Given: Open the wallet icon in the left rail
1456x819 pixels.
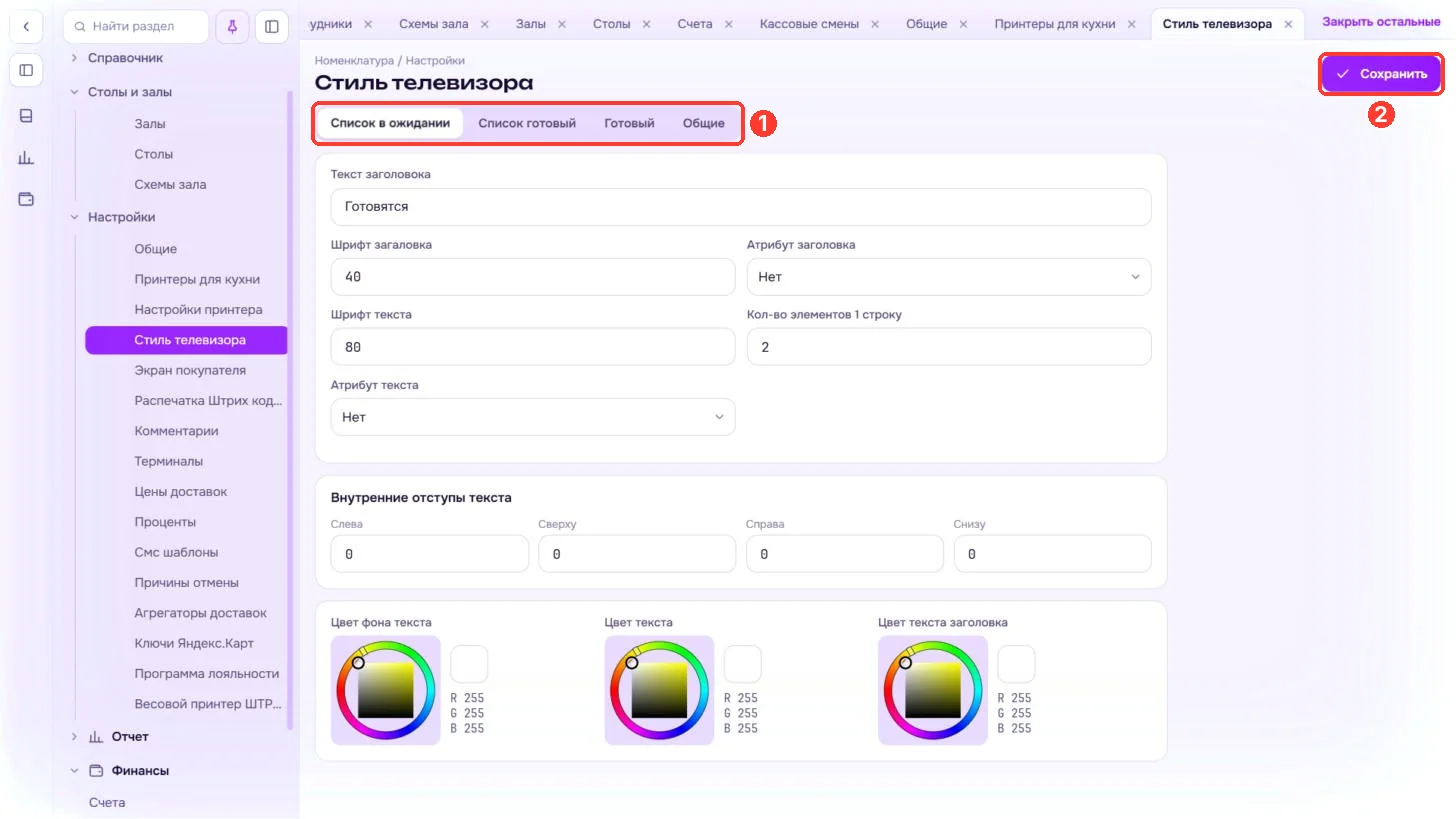Looking at the screenshot, I should coord(26,199).
